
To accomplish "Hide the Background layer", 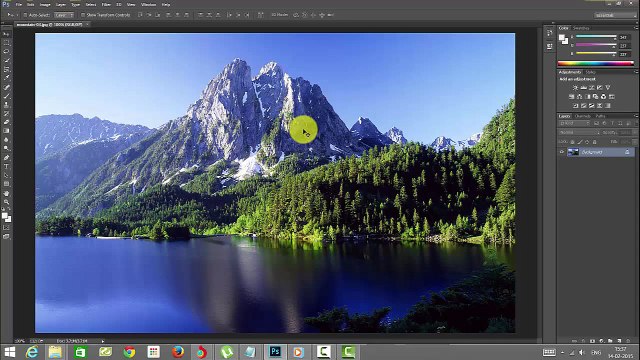I will click(562, 152).
